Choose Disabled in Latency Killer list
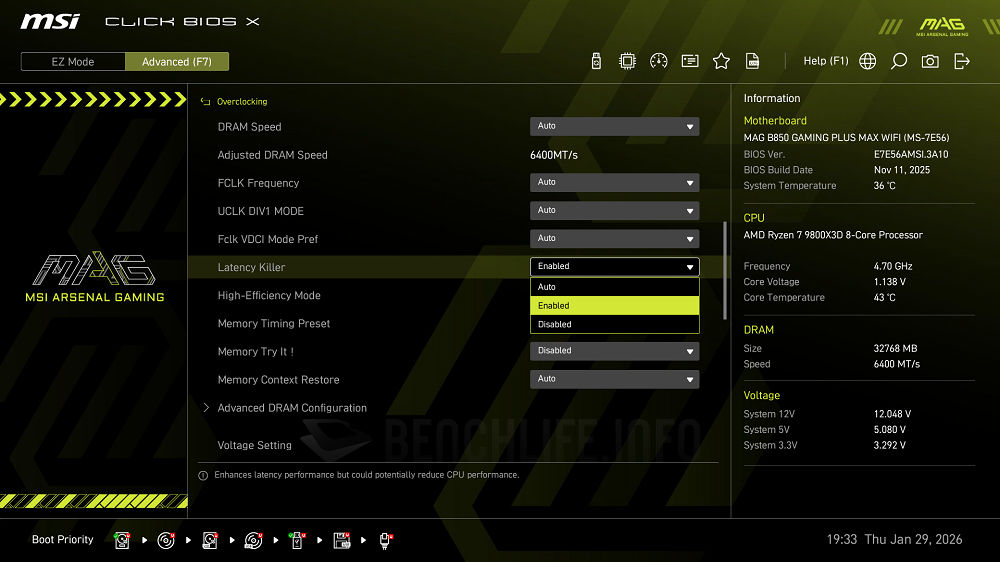This screenshot has height=562, width=1000. pyautogui.click(x=615, y=324)
